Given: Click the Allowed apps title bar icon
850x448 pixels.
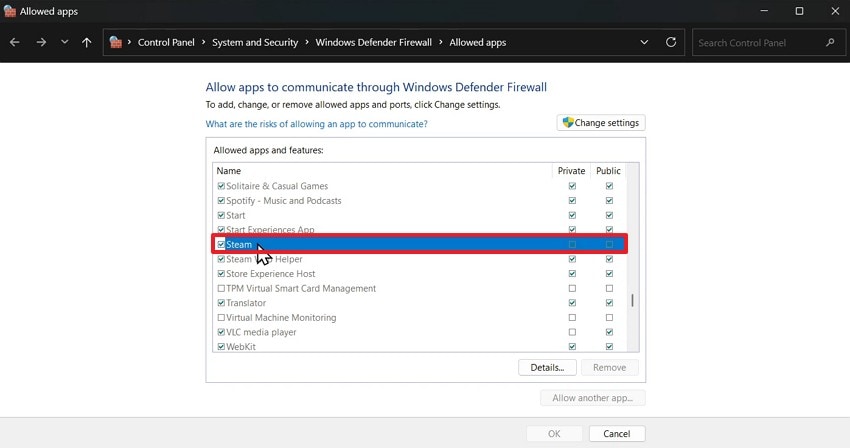Looking at the screenshot, I should point(10,11).
